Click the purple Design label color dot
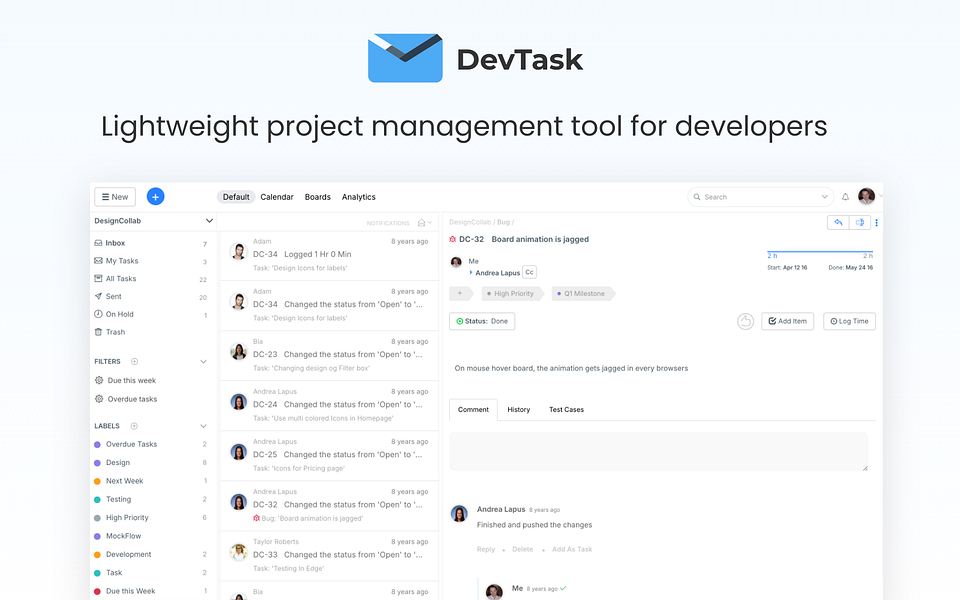The height and width of the screenshot is (600, 960). (95, 462)
